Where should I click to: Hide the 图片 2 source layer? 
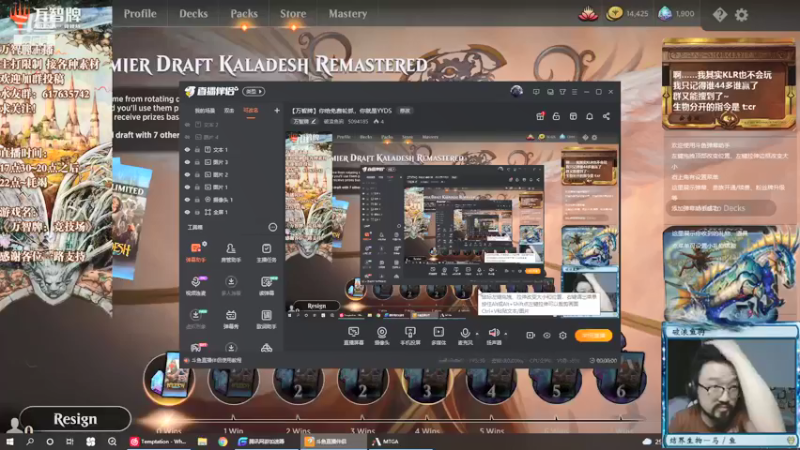pyautogui.click(x=187, y=174)
